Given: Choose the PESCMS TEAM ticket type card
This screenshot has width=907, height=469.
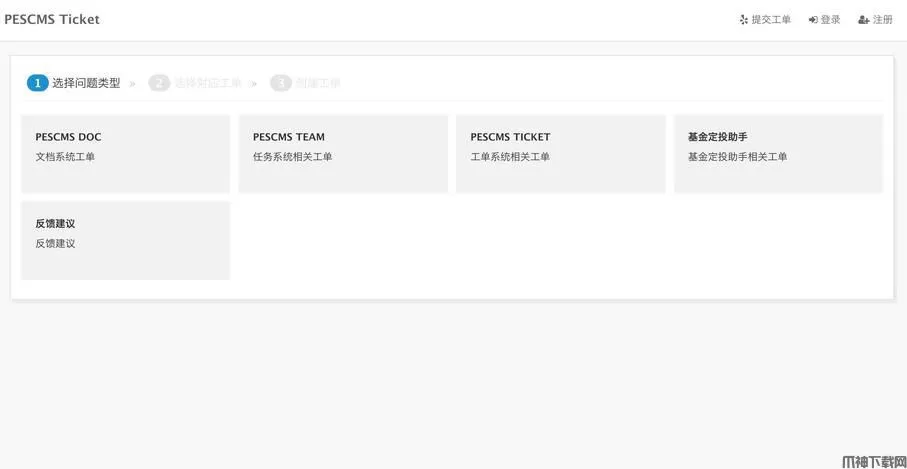Looking at the screenshot, I should pyautogui.click(x=343, y=154).
